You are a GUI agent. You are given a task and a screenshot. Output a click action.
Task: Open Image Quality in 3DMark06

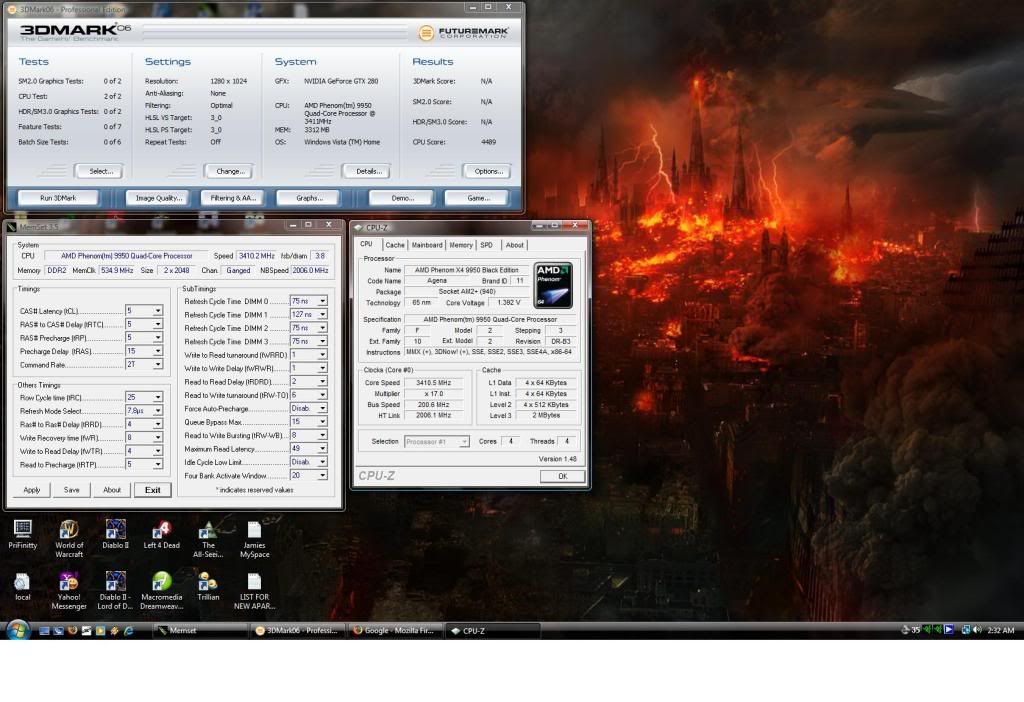click(x=159, y=198)
